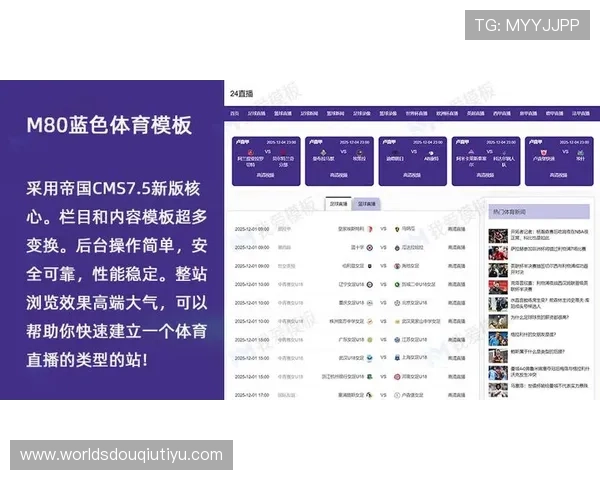Click the 上海女足U18 team badge
Image resolution: width=600 pixels, height=480 pixels.
pos(397,358)
